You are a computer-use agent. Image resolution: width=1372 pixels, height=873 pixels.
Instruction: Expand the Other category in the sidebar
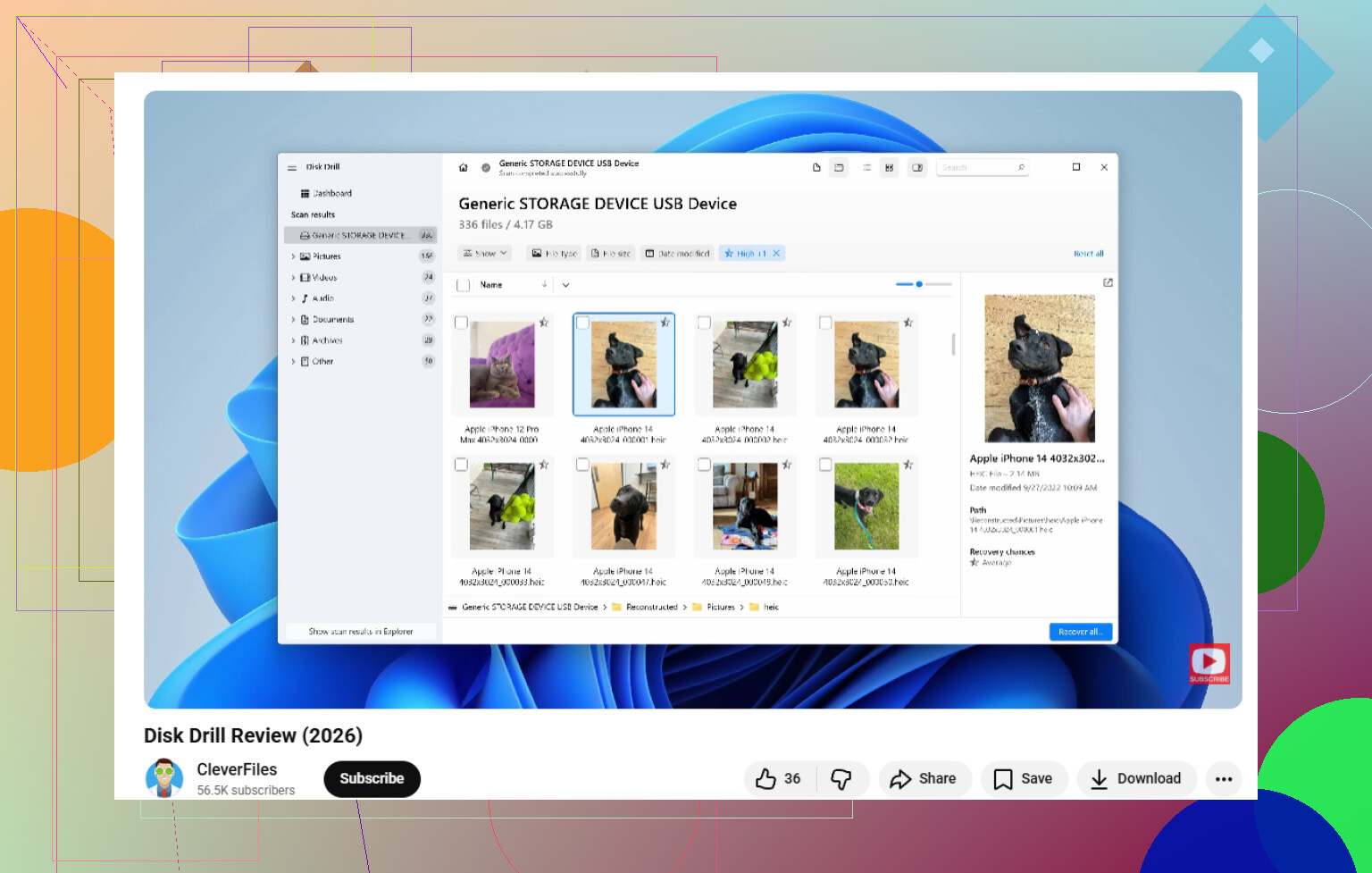(x=293, y=362)
